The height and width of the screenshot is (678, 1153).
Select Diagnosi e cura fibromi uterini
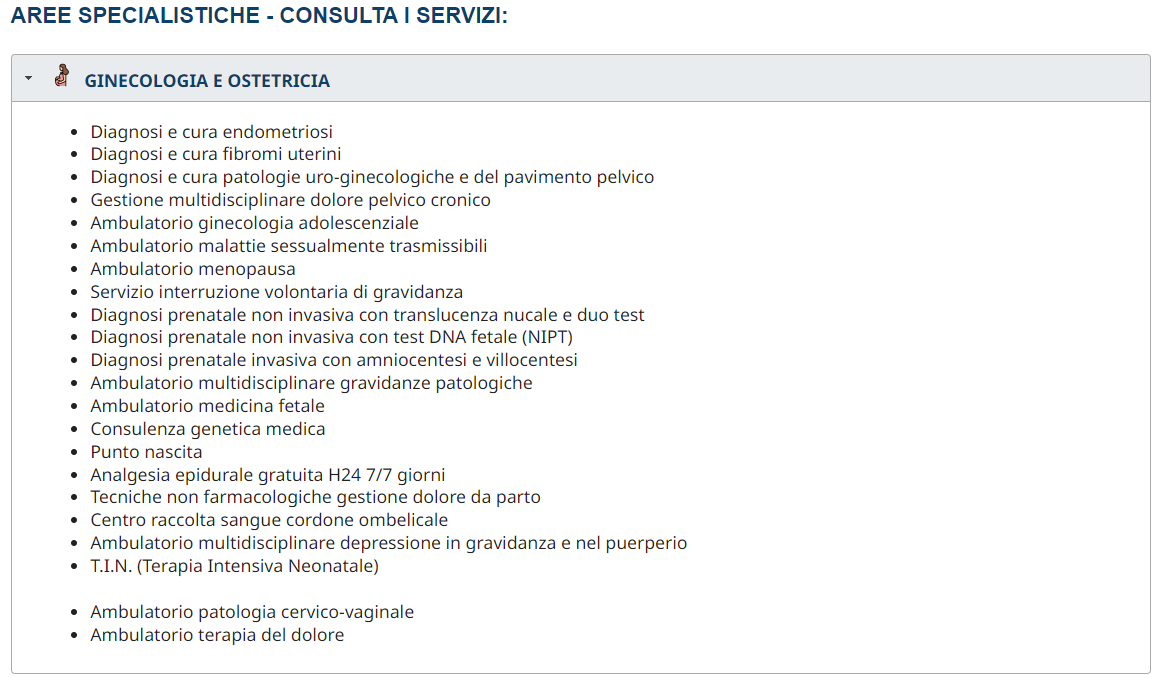[x=215, y=154]
